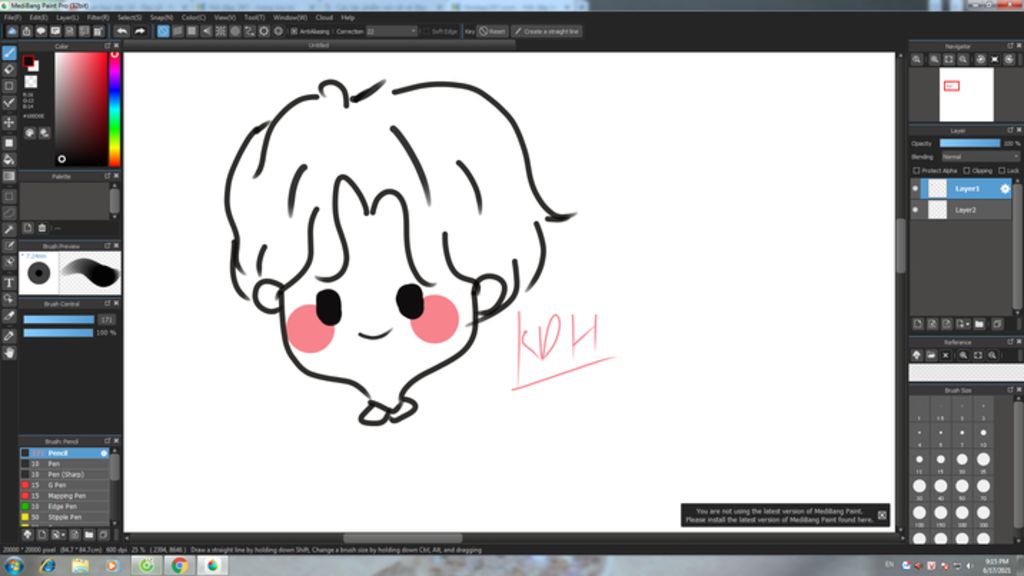
Task: Click the layer Opacity slider
Action: 970,144
